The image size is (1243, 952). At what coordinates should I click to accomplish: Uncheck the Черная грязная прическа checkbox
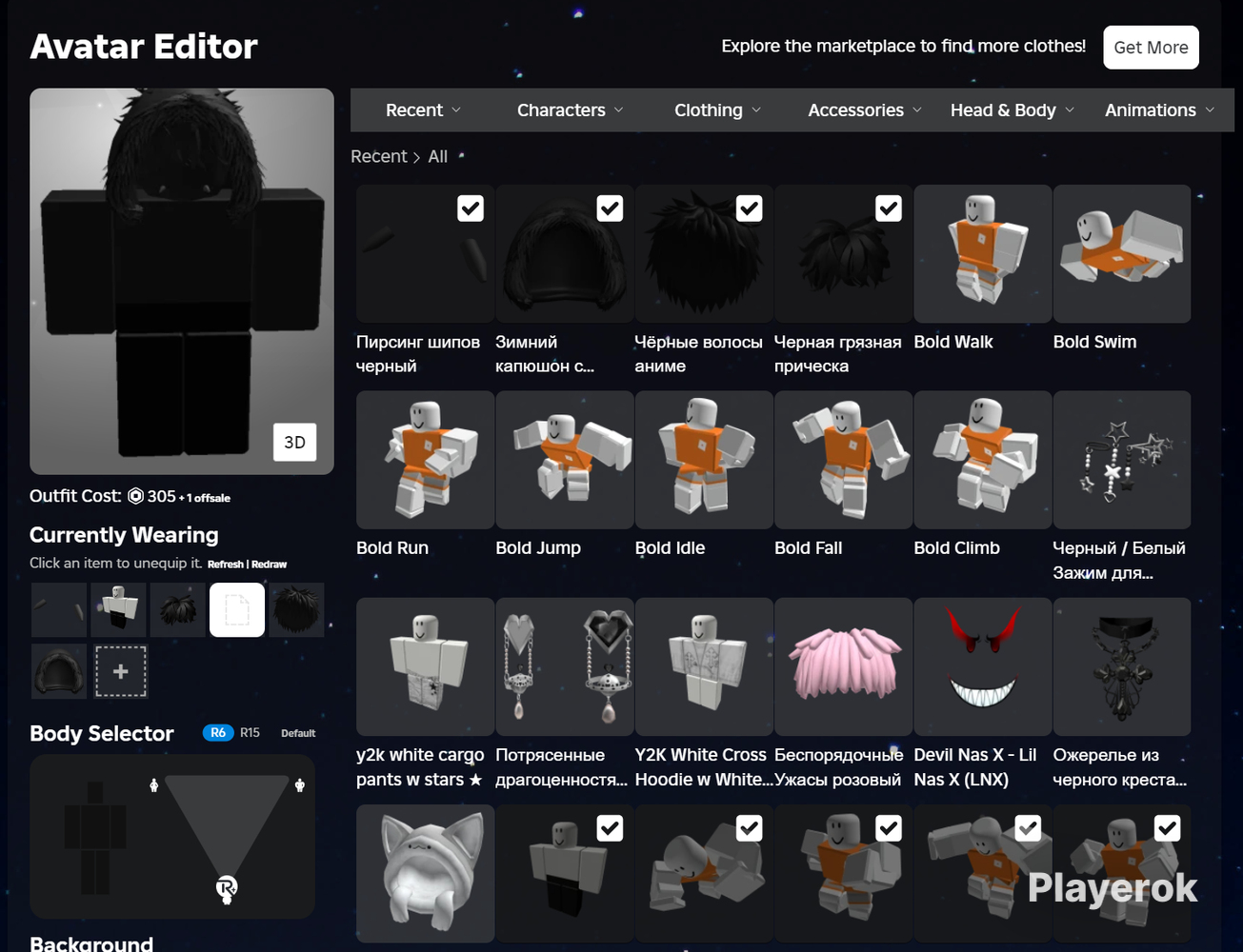click(x=889, y=208)
